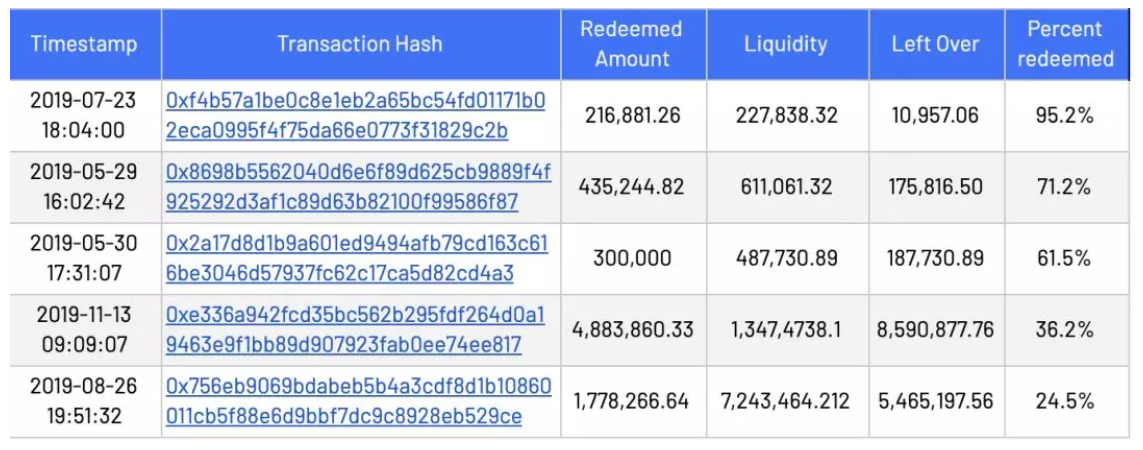Select the Liquidity column header
Viewport: 1143px width, 450px height.
(x=786, y=44)
